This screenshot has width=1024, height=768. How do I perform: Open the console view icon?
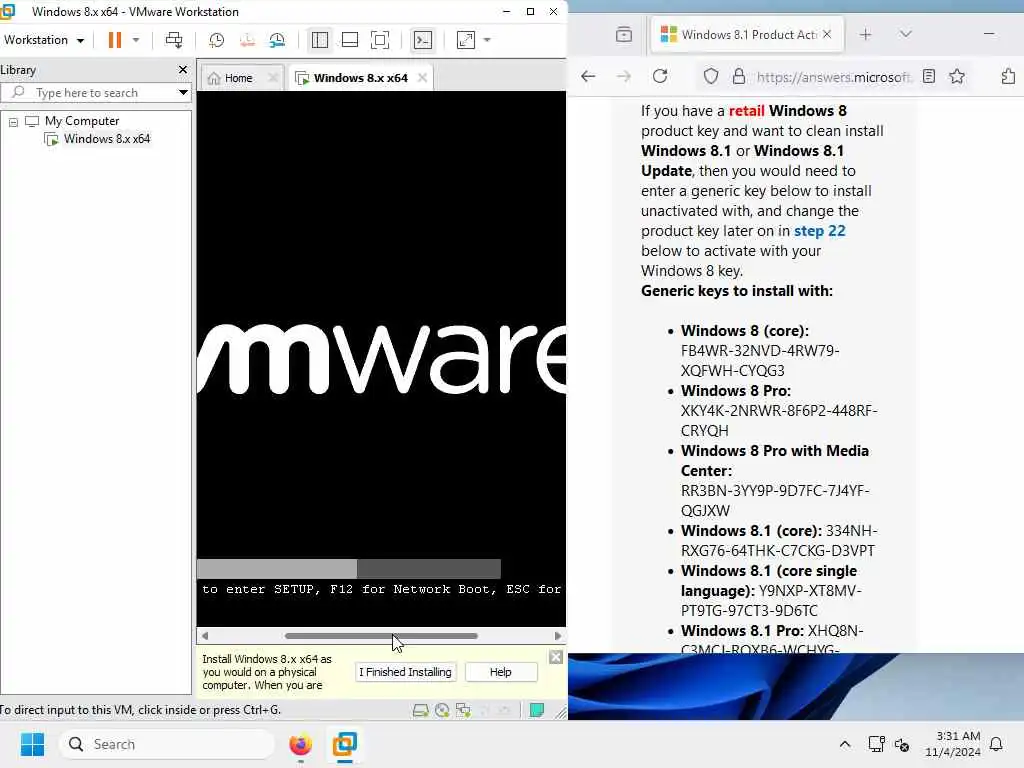pyautogui.click(x=423, y=40)
